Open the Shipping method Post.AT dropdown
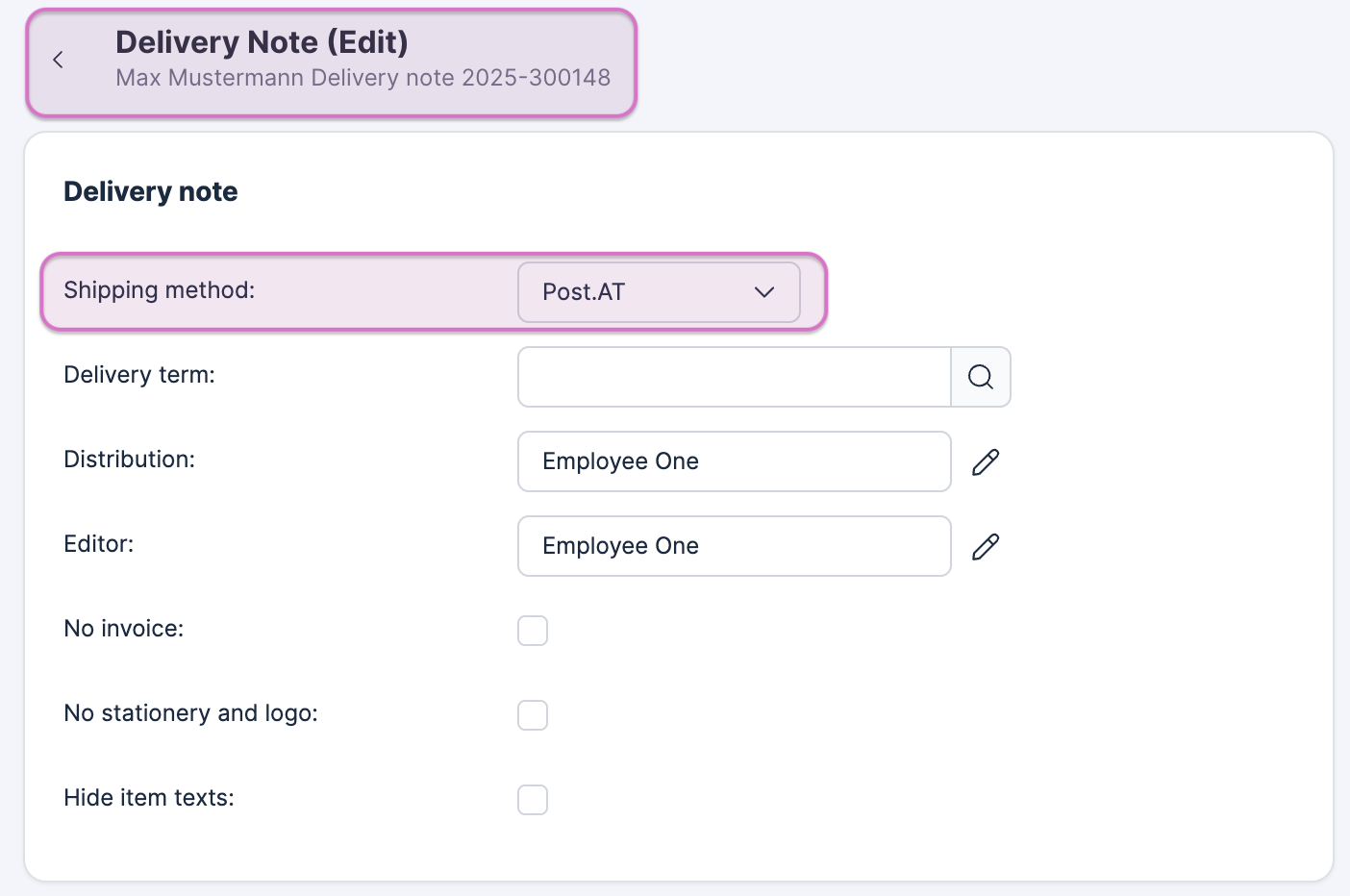Image resolution: width=1350 pixels, height=896 pixels. point(644,292)
